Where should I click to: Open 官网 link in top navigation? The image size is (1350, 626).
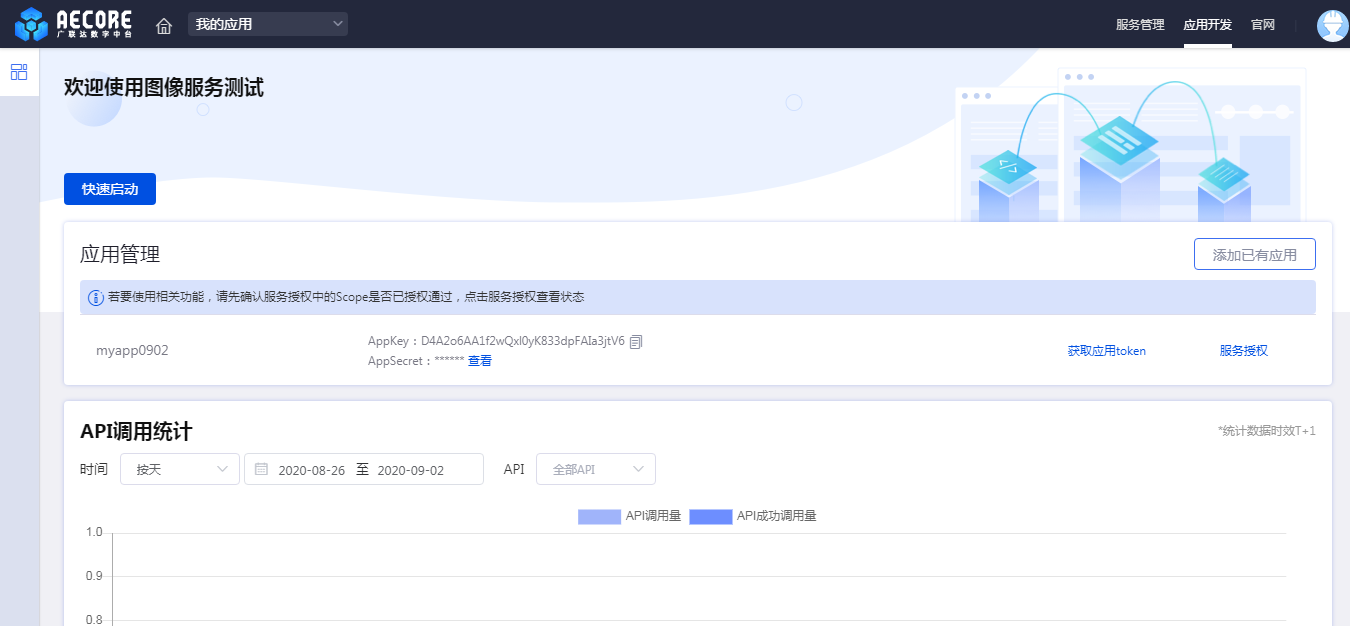pyautogui.click(x=1263, y=25)
